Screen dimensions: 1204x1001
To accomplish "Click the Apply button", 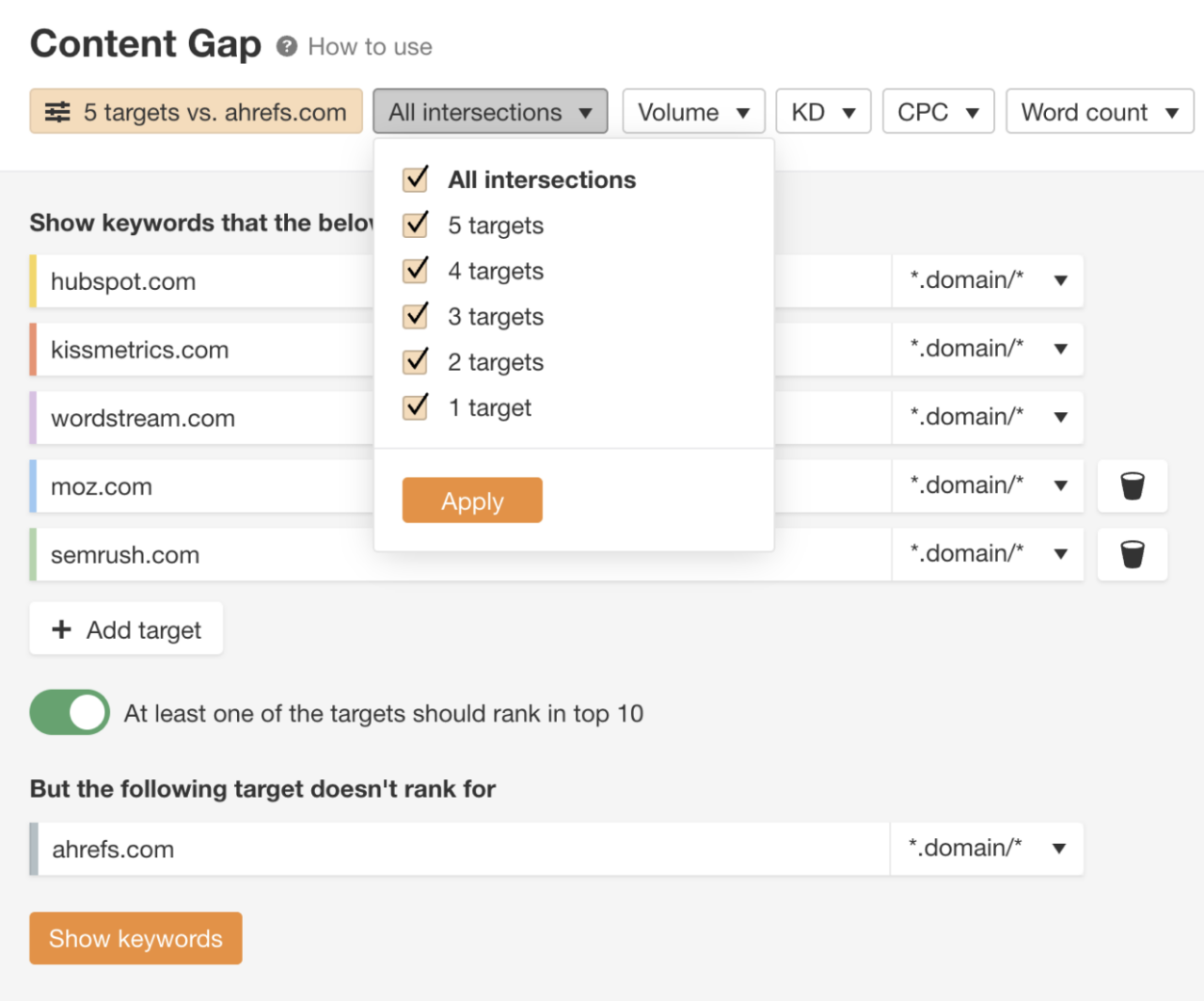I will [x=472, y=500].
